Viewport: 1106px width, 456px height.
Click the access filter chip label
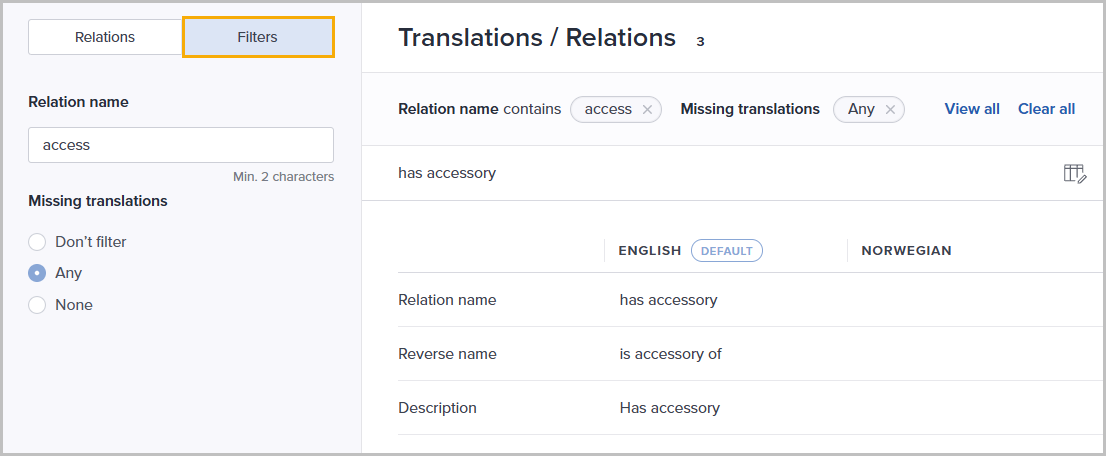point(608,109)
